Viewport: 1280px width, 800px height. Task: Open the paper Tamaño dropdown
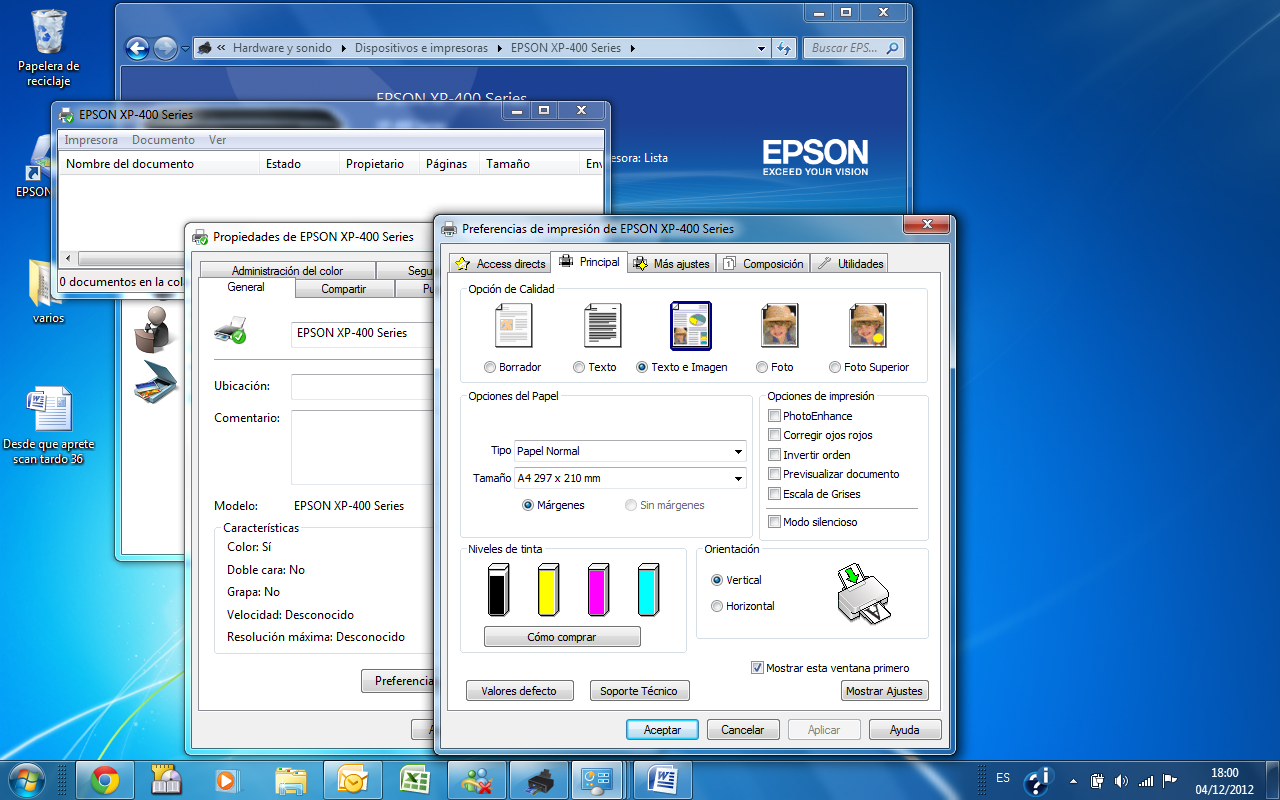[738, 478]
